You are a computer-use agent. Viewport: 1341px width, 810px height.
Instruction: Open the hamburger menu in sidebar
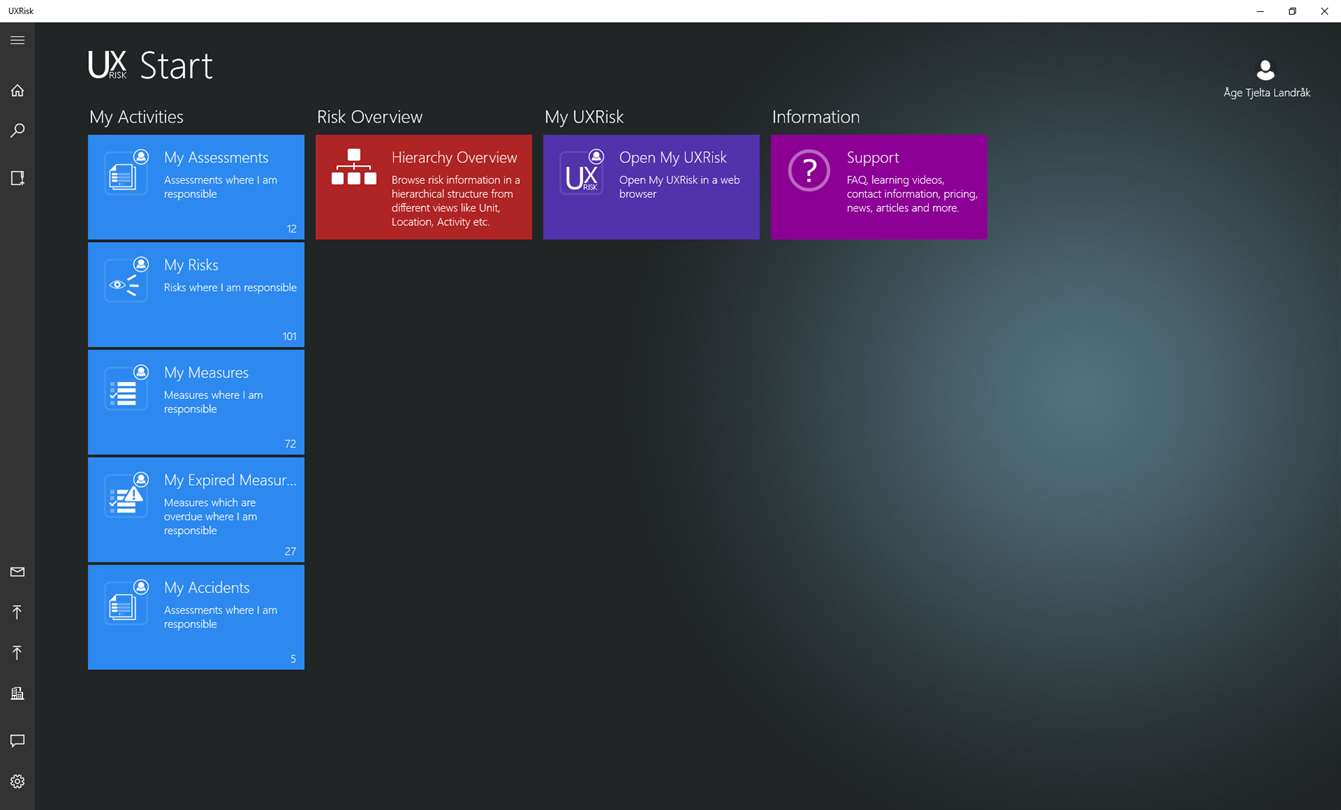(x=17, y=40)
